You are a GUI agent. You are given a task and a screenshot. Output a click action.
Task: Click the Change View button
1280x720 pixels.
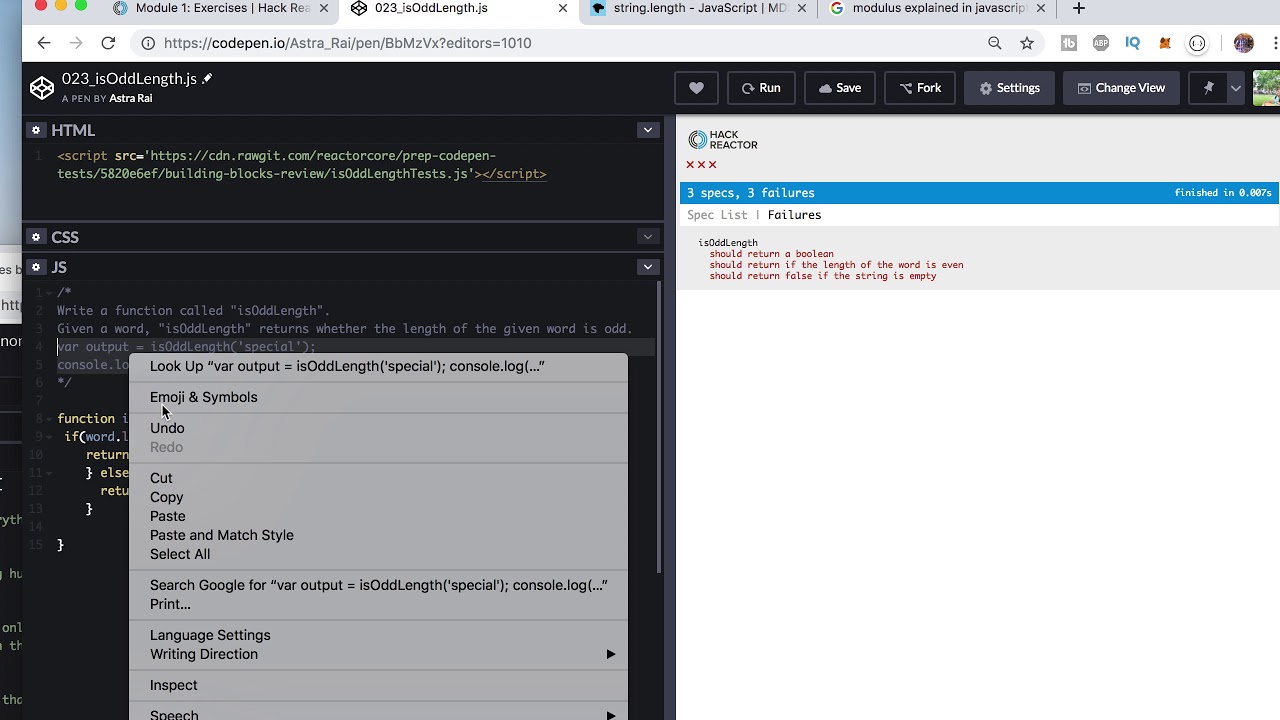point(1121,88)
